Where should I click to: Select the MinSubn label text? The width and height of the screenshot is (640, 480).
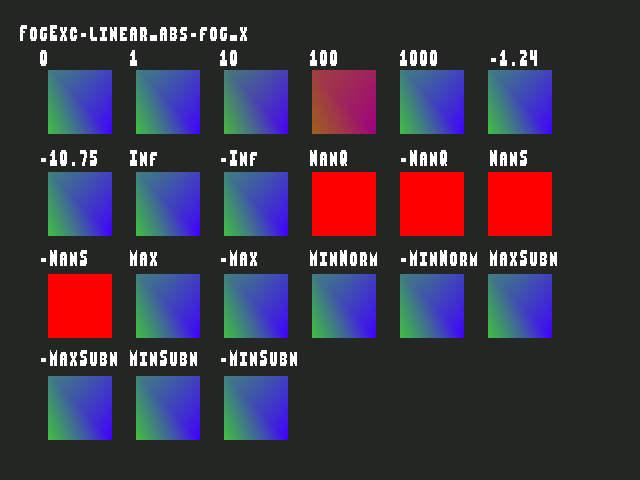(164, 359)
